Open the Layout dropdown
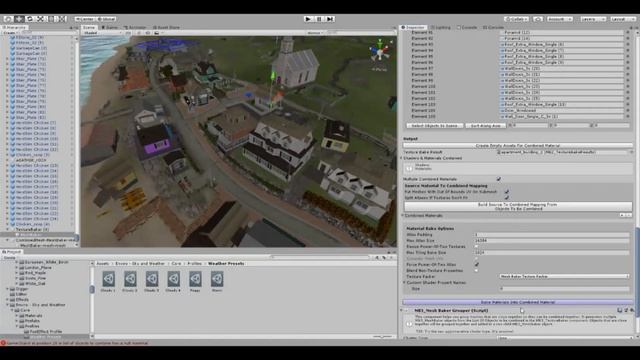The height and width of the screenshot is (360, 640). (x=623, y=19)
